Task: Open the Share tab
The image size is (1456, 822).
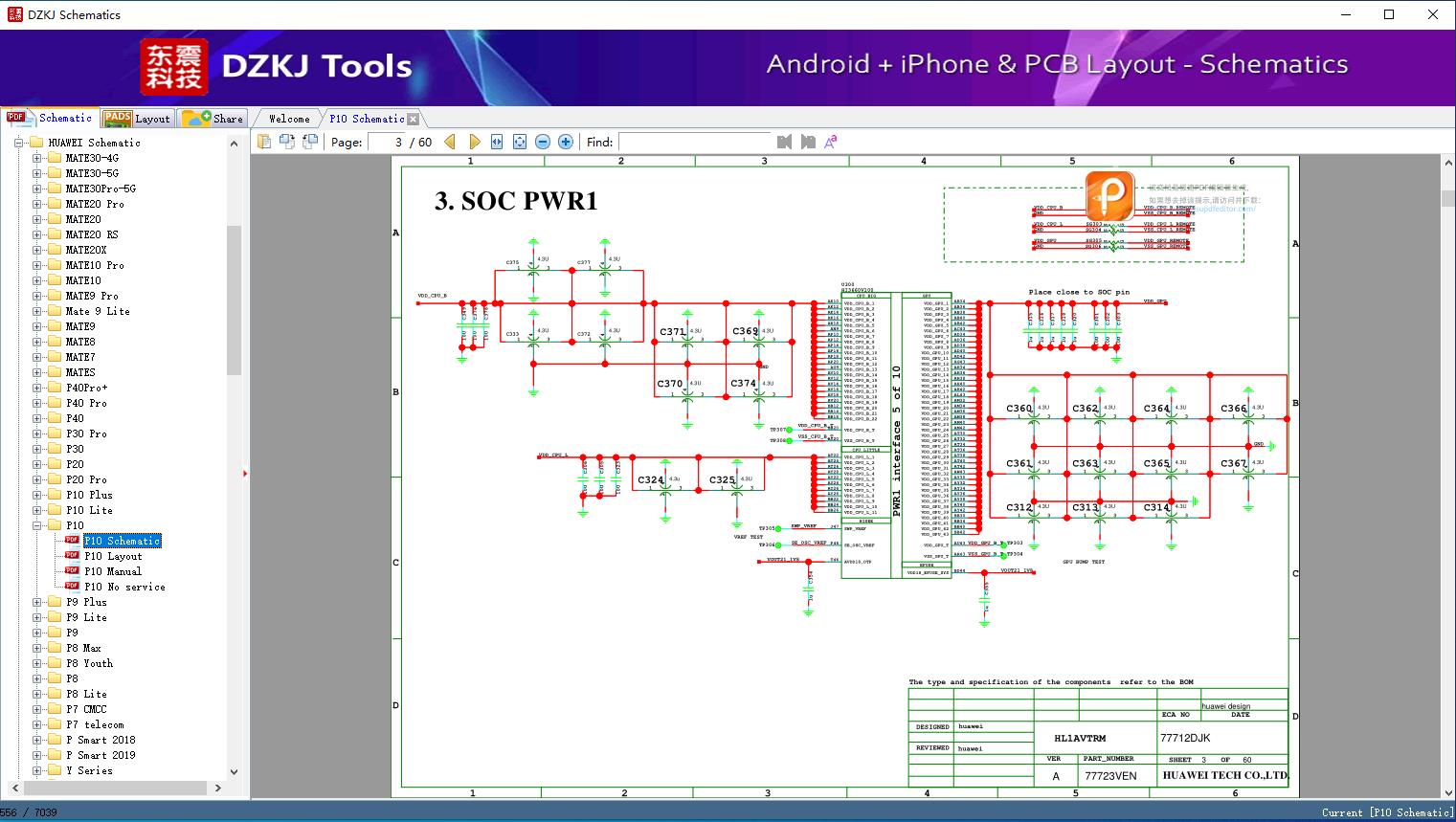Action: [x=213, y=118]
